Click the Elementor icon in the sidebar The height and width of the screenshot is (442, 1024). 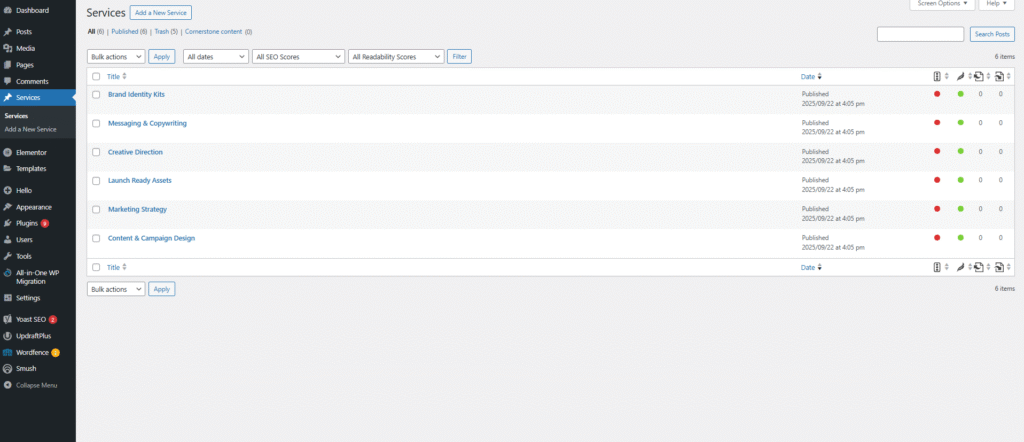(8, 152)
